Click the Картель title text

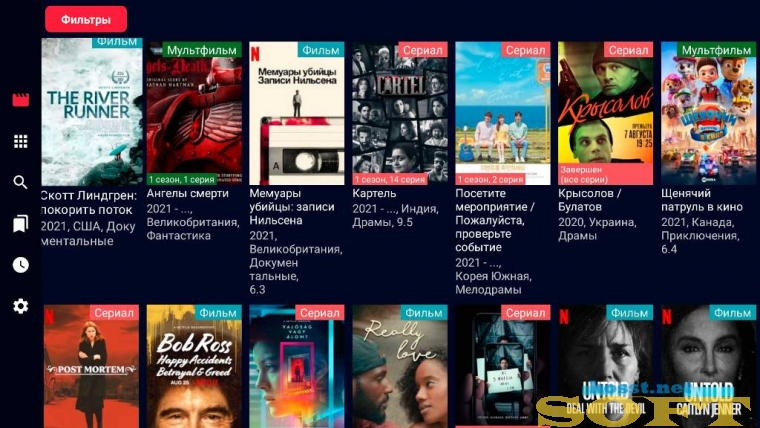click(374, 193)
